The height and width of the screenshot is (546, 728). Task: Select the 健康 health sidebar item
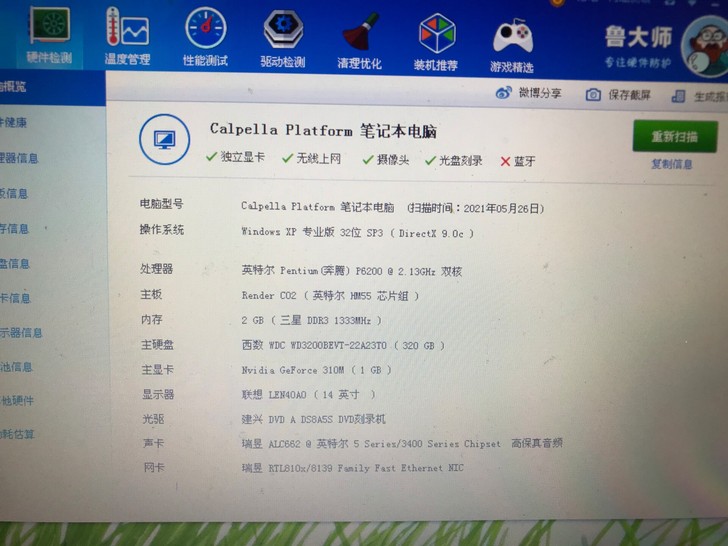coord(13,122)
